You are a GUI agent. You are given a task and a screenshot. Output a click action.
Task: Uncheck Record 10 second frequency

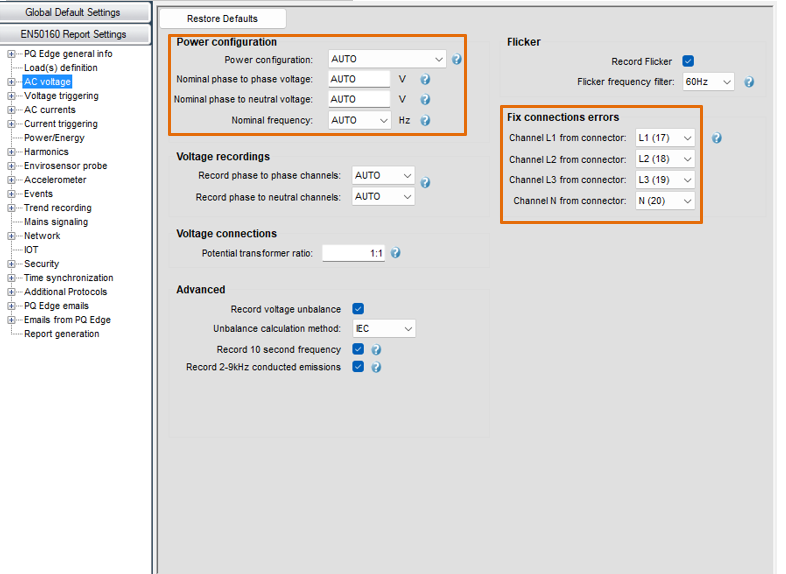(x=358, y=349)
